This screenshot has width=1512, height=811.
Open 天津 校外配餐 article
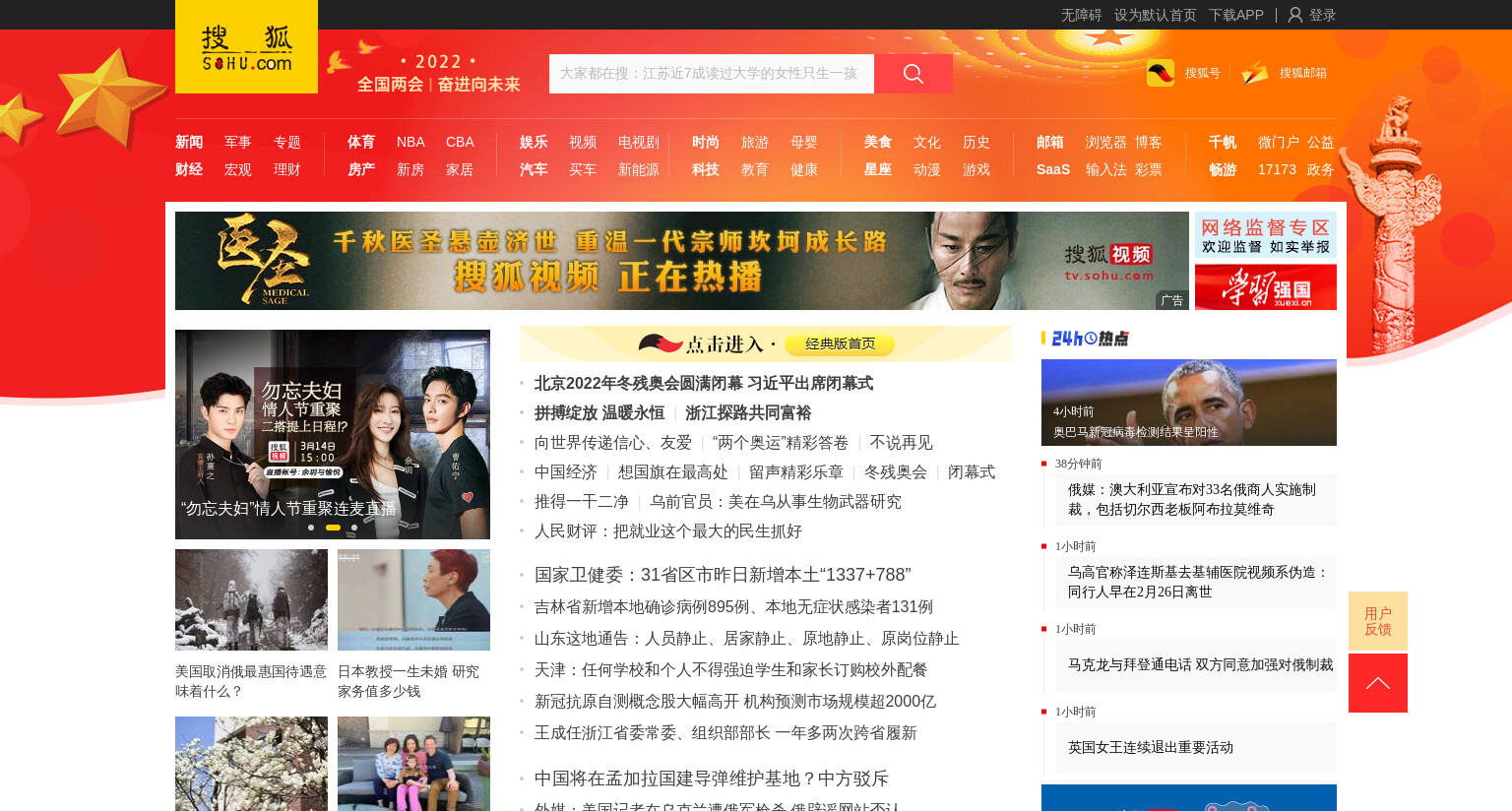pyautogui.click(x=731, y=669)
